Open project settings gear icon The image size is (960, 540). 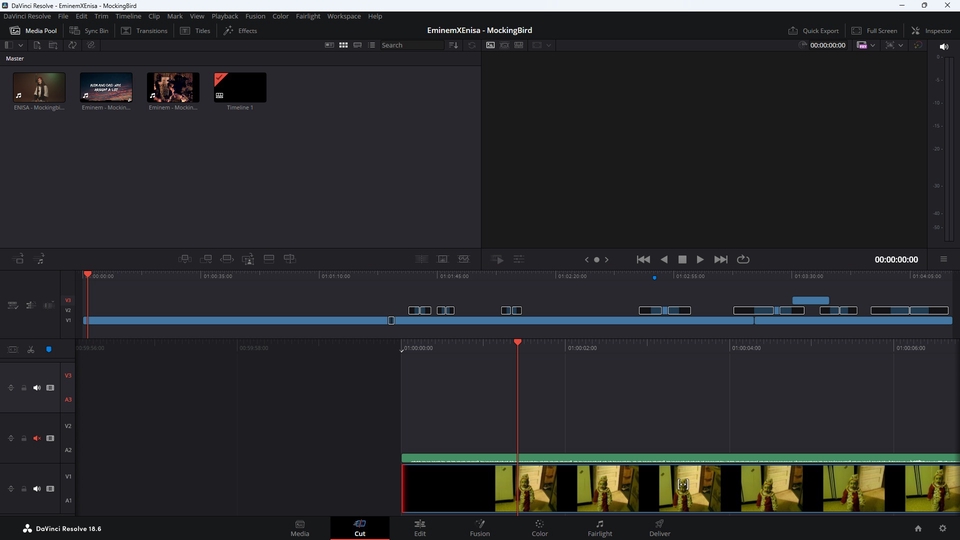942,528
